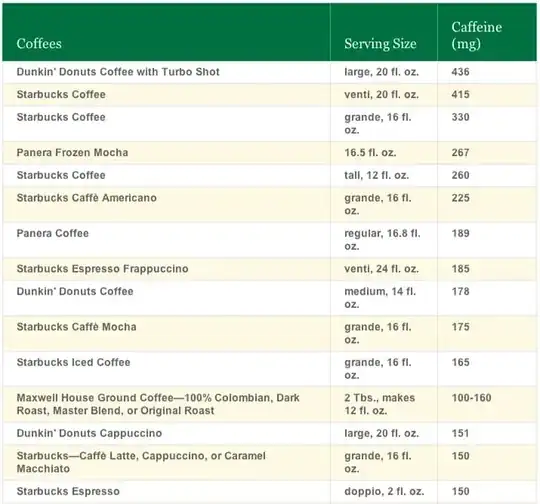540x504 pixels.
Task: Select 'Dunkin' Donuts Coffee with Turbo Shot' name
Action: click(x=118, y=72)
